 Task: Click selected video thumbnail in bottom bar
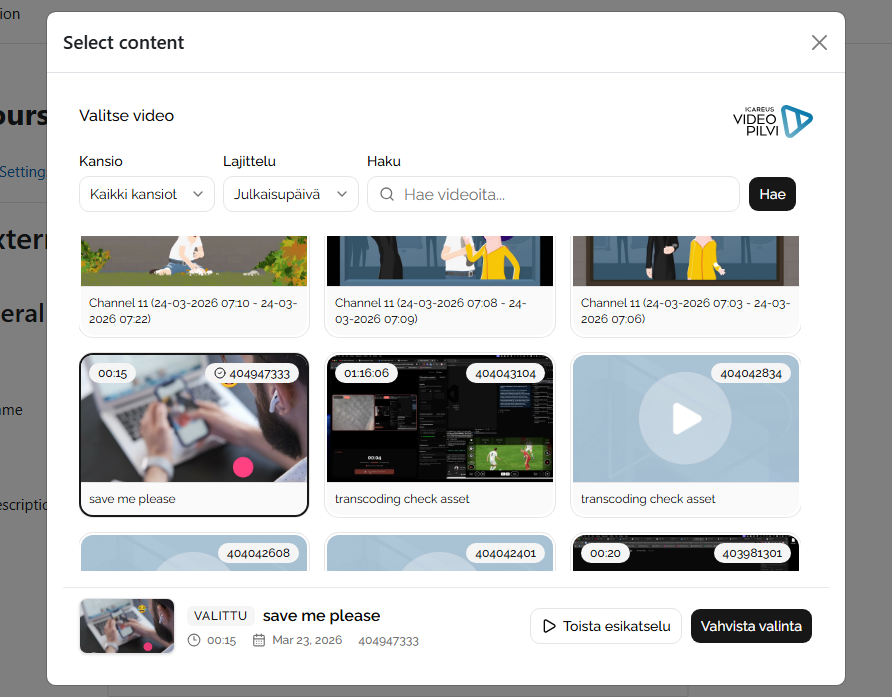(127, 626)
